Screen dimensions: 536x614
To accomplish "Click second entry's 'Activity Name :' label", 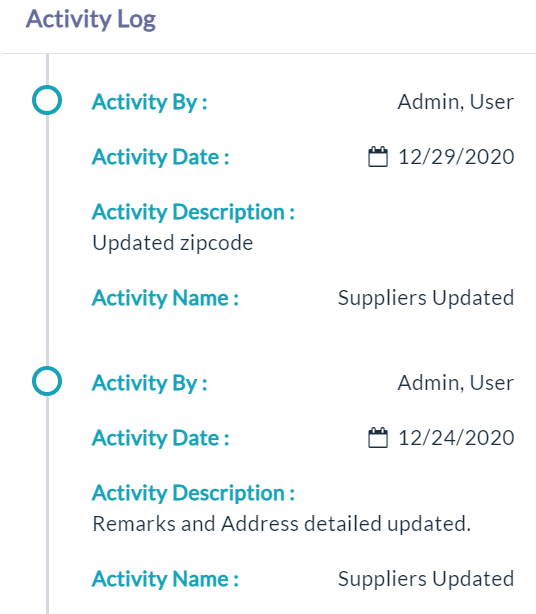I will pos(165,579).
